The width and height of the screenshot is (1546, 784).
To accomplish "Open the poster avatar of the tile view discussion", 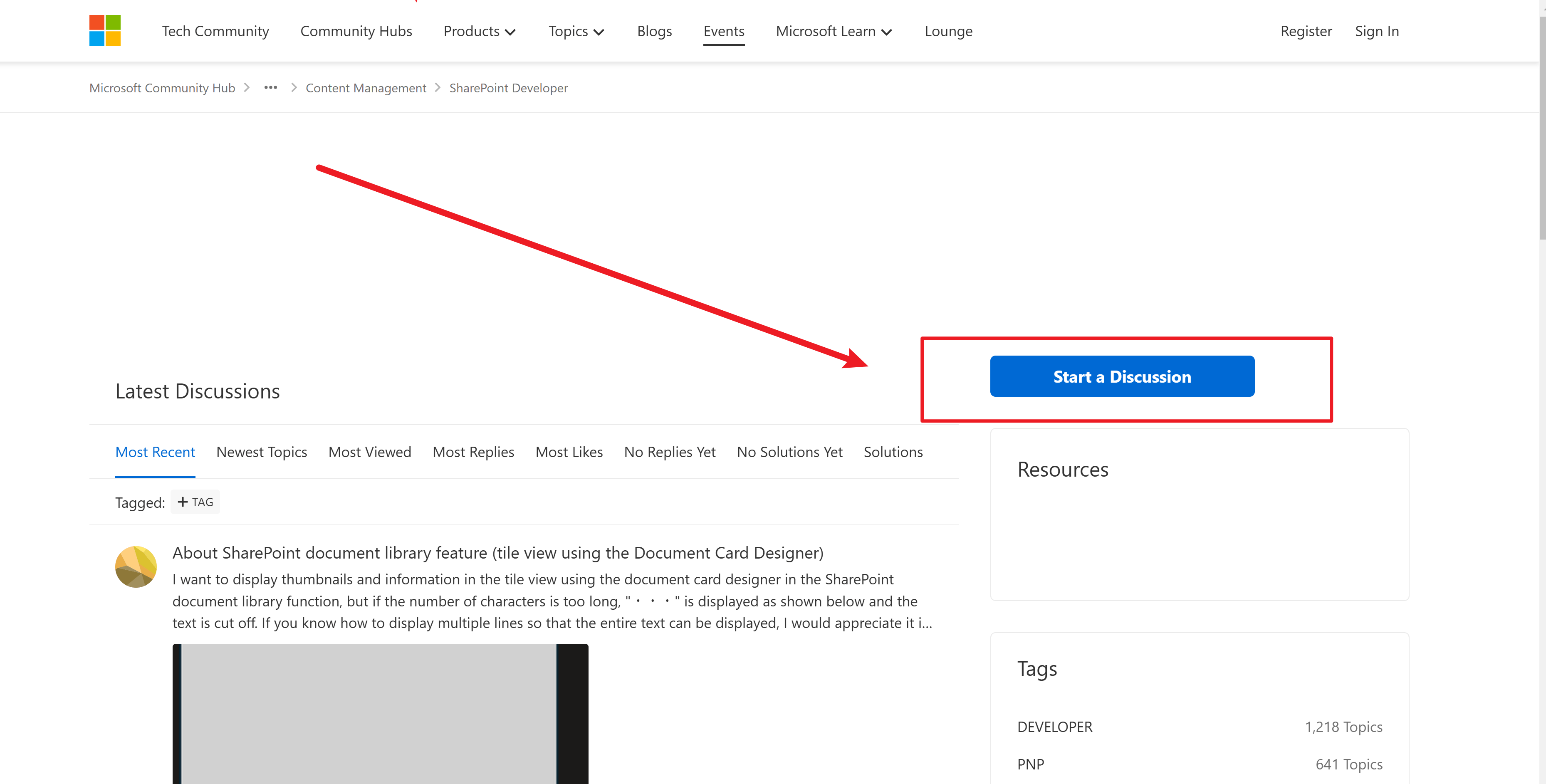I will click(136, 567).
